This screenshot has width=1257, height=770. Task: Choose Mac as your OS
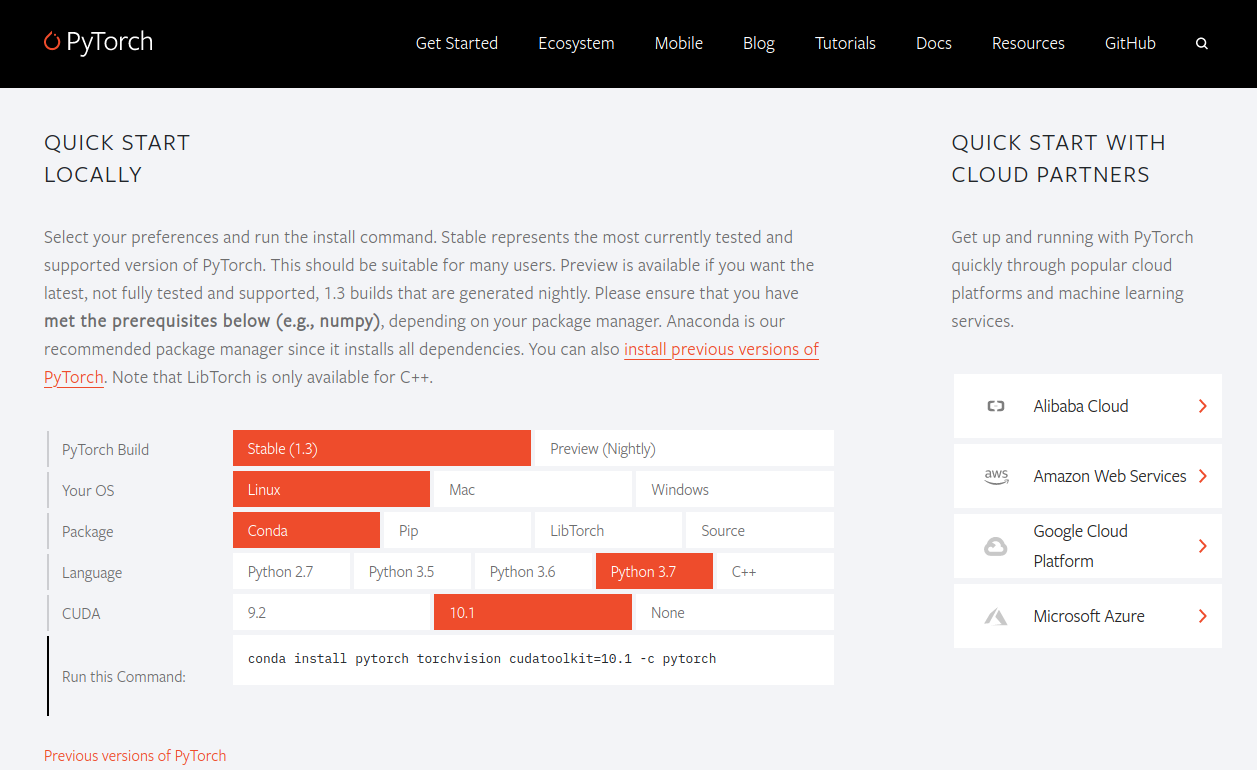click(x=532, y=489)
